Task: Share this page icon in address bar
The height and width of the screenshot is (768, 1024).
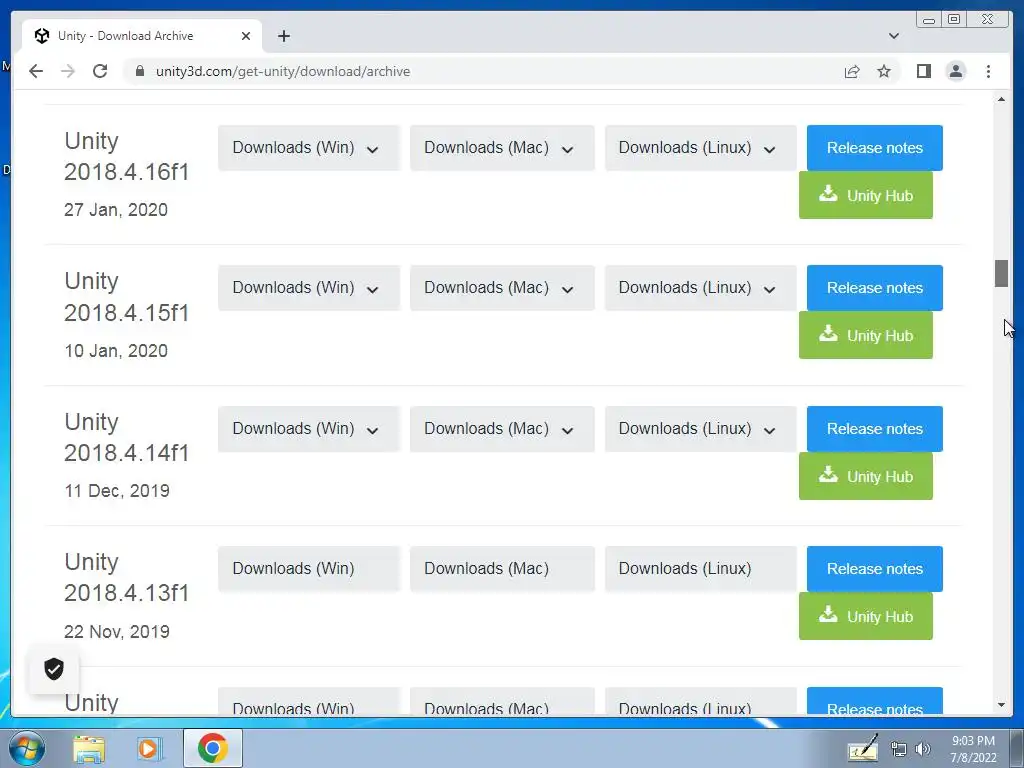Action: pyautogui.click(x=852, y=71)
